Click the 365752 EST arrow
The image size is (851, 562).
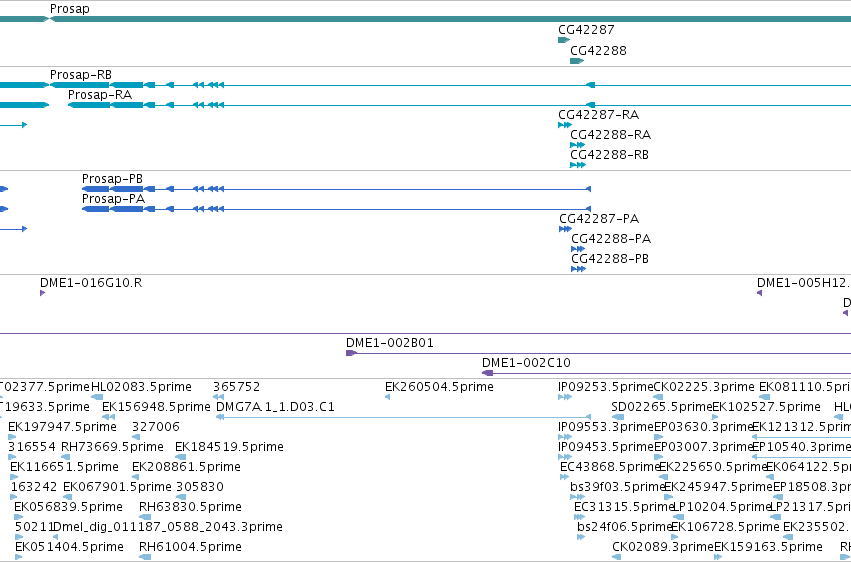219,397
